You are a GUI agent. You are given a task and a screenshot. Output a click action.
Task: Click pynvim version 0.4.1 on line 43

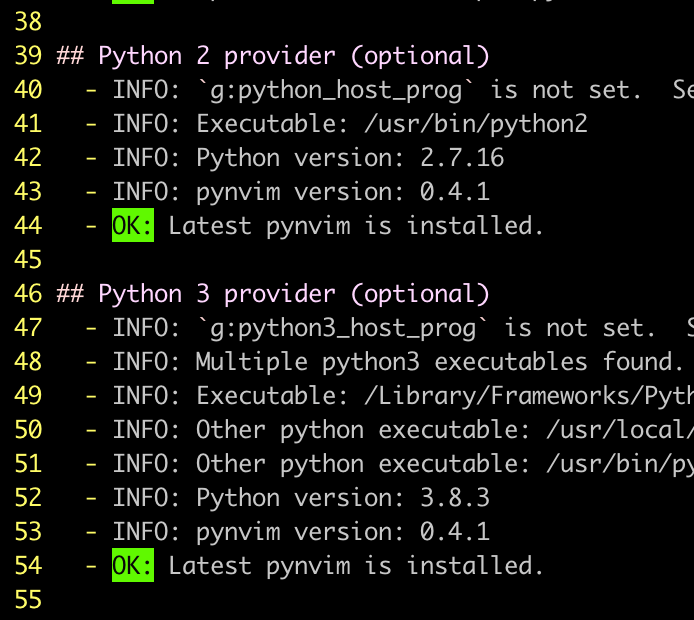[x=343, y=193]
